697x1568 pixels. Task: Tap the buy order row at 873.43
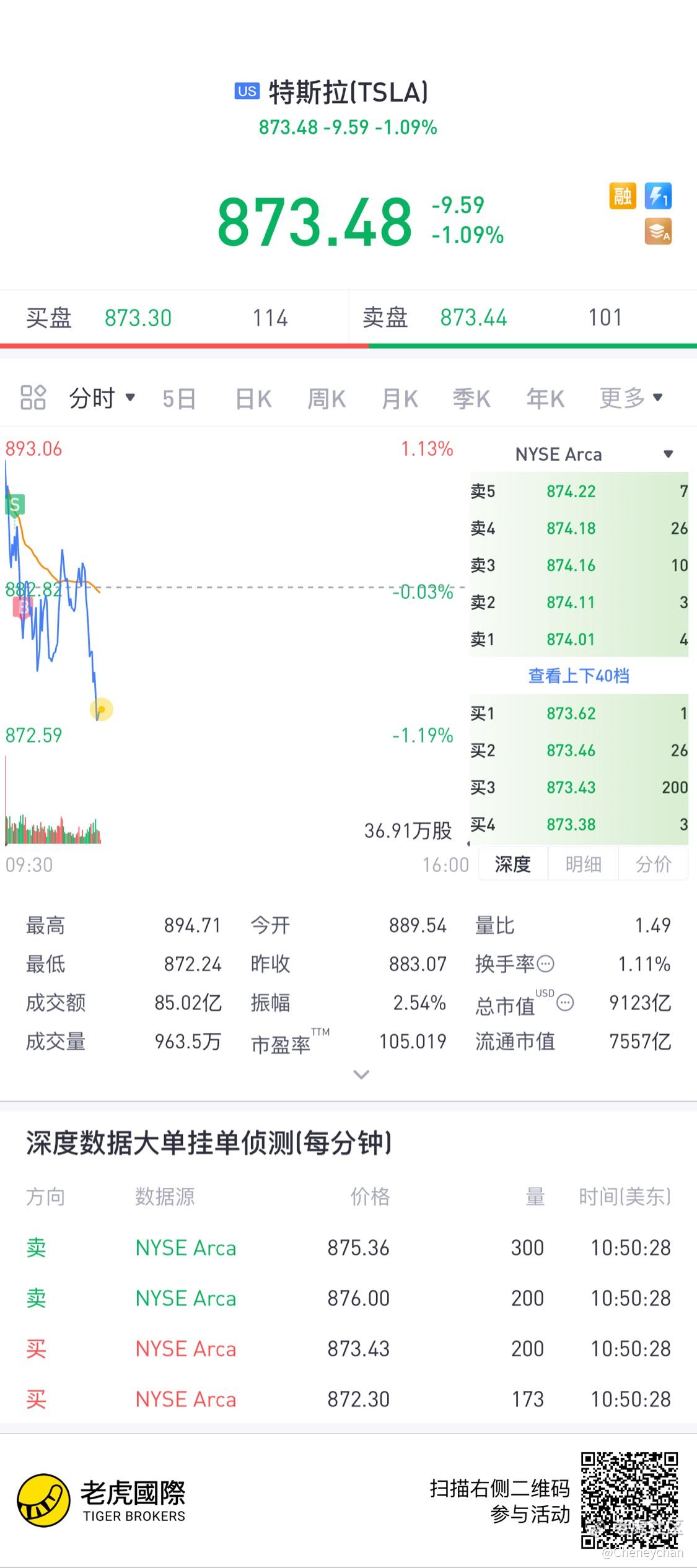(x=348, y=1349)
